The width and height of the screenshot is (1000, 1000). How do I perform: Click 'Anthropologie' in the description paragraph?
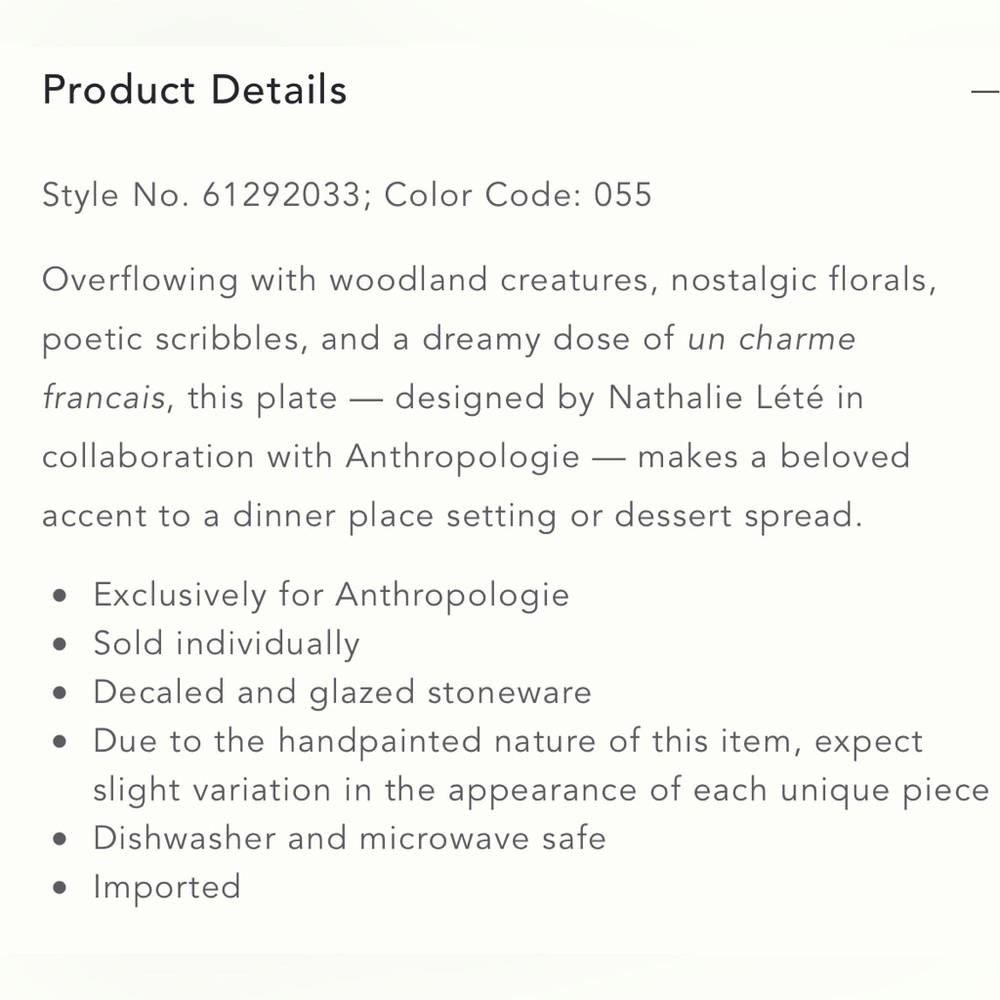click(x=462, y=457)
